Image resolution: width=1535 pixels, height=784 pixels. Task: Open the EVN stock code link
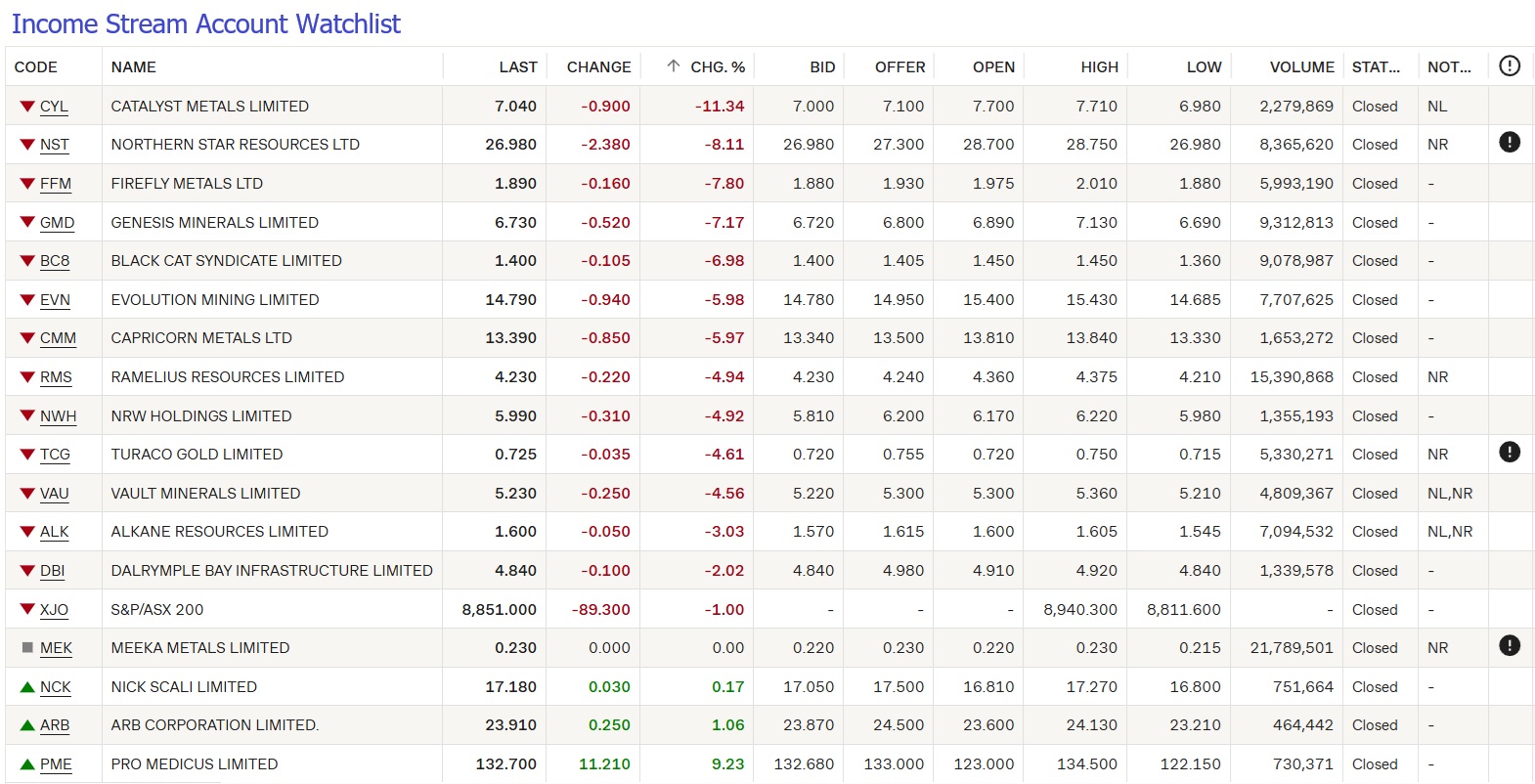55,300
